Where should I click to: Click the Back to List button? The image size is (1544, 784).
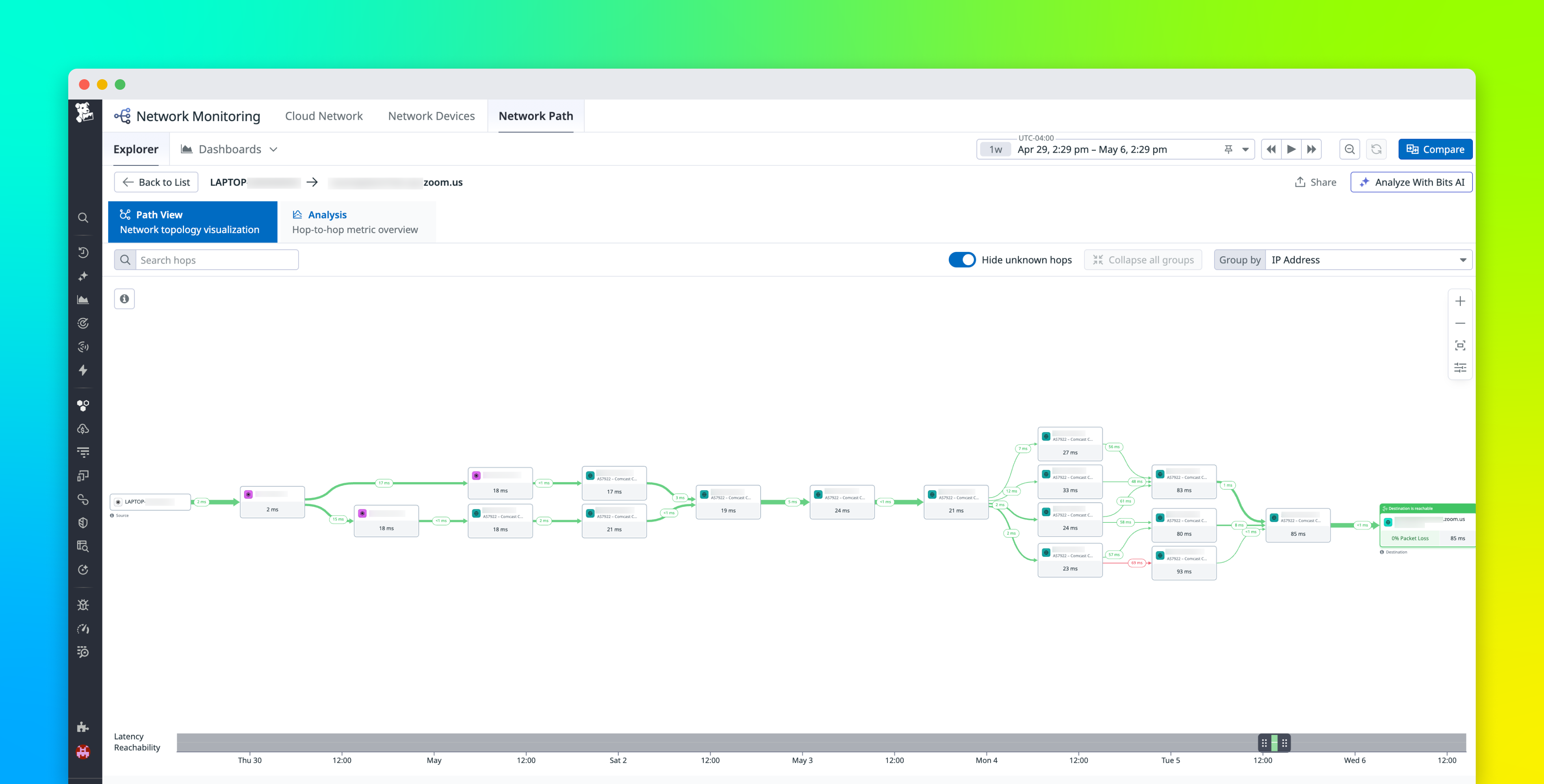click(156, 182)
